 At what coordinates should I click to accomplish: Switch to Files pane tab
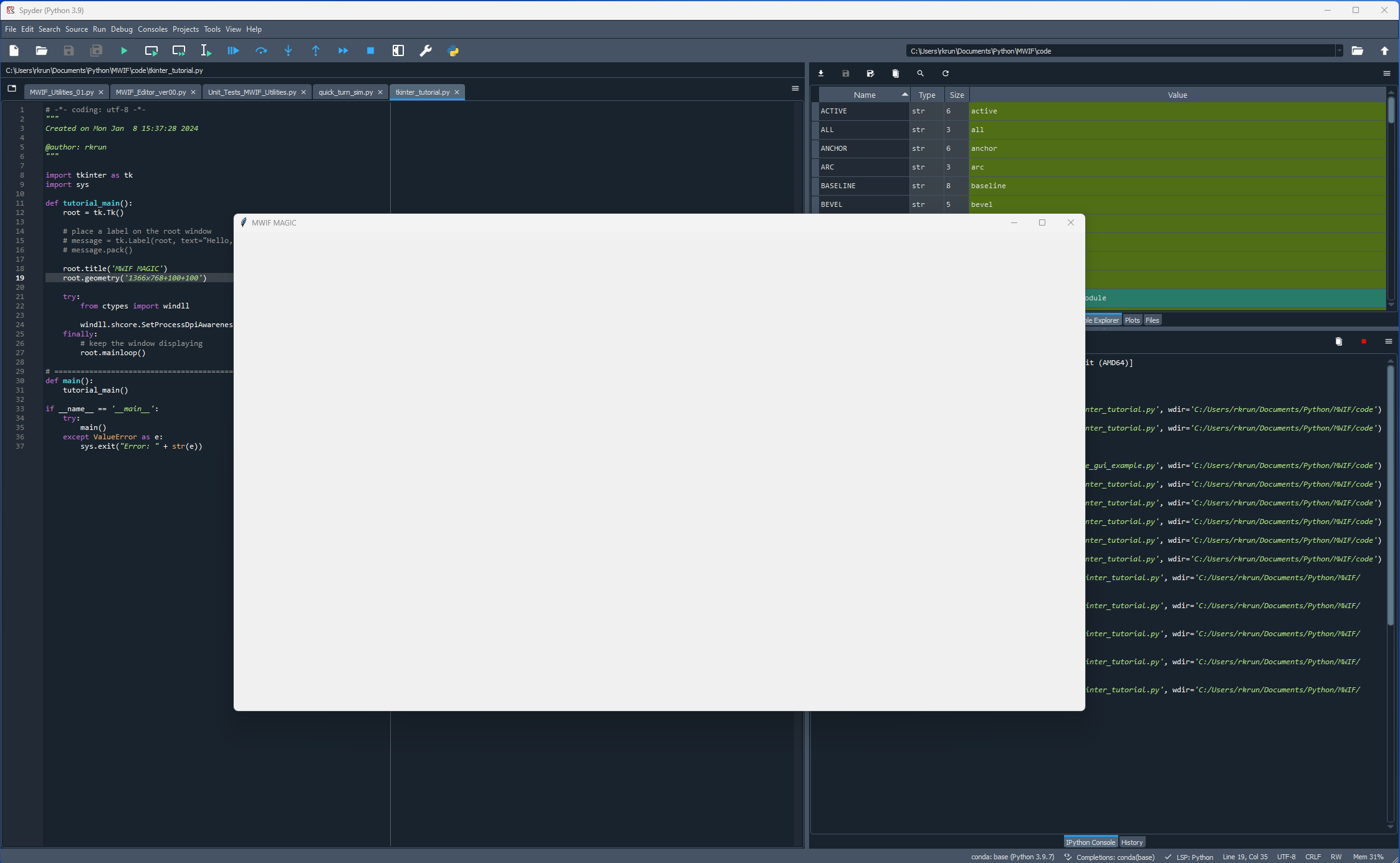pyautogui.click(x=1152, y=320)
